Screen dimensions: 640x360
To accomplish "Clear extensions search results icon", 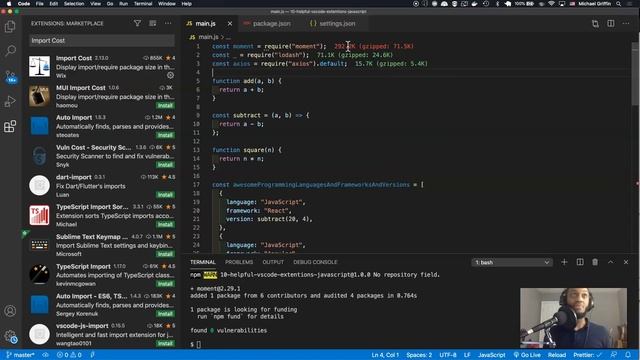I will pos(153,23).
